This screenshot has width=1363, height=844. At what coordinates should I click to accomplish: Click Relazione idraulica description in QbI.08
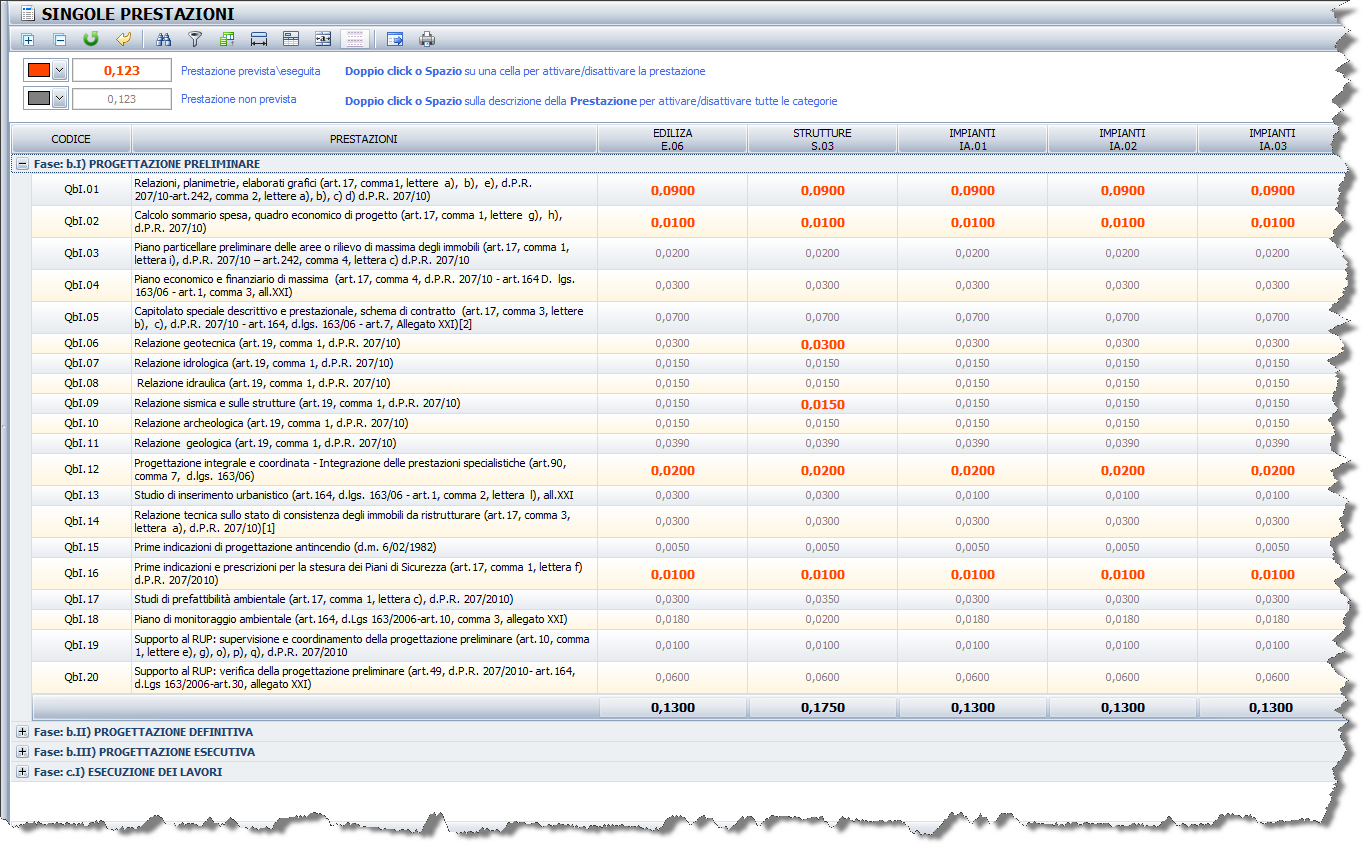(263, 384)
